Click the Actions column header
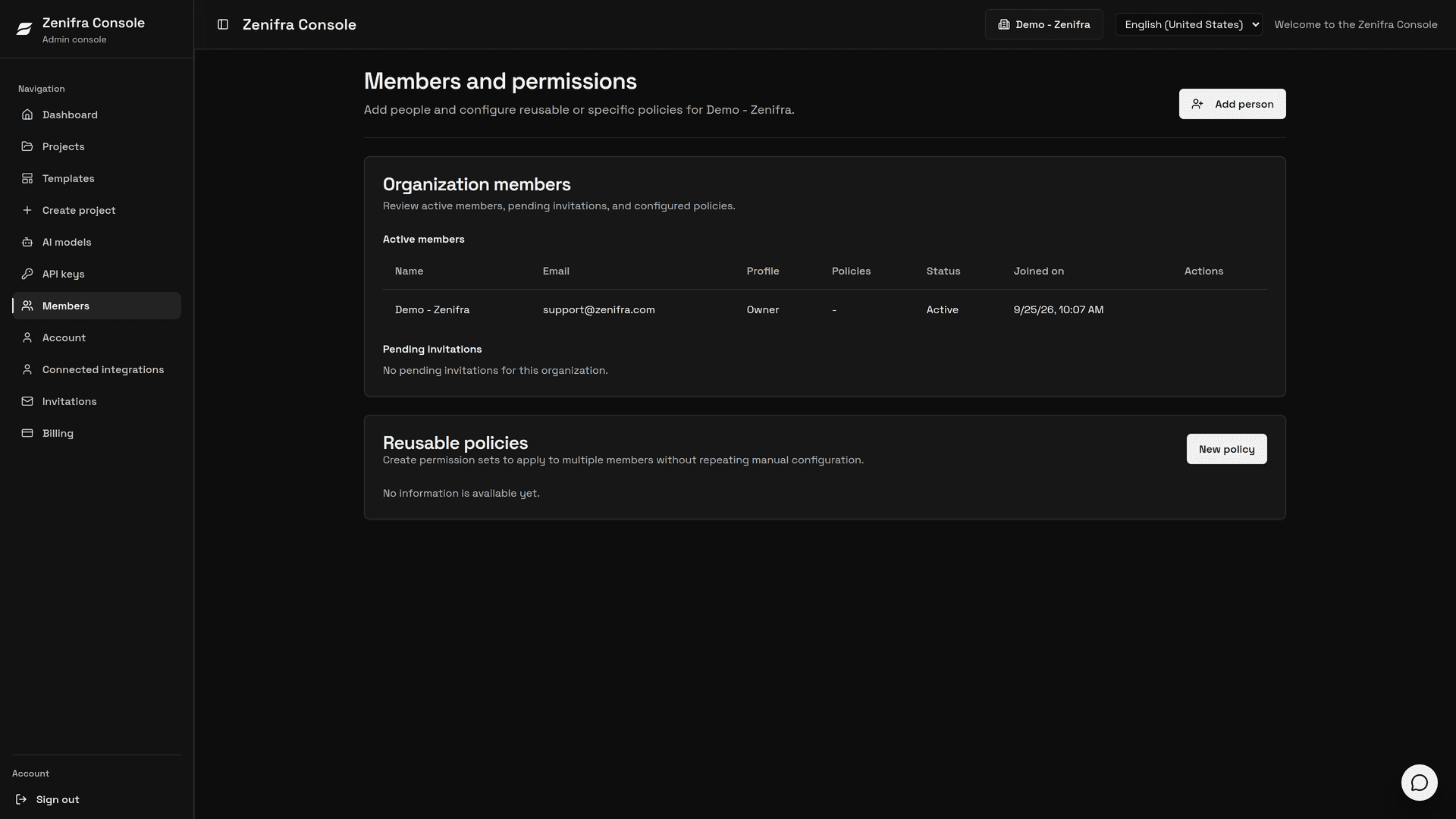This screenshot has height=819, width=1456. (x=1203, y=271)
